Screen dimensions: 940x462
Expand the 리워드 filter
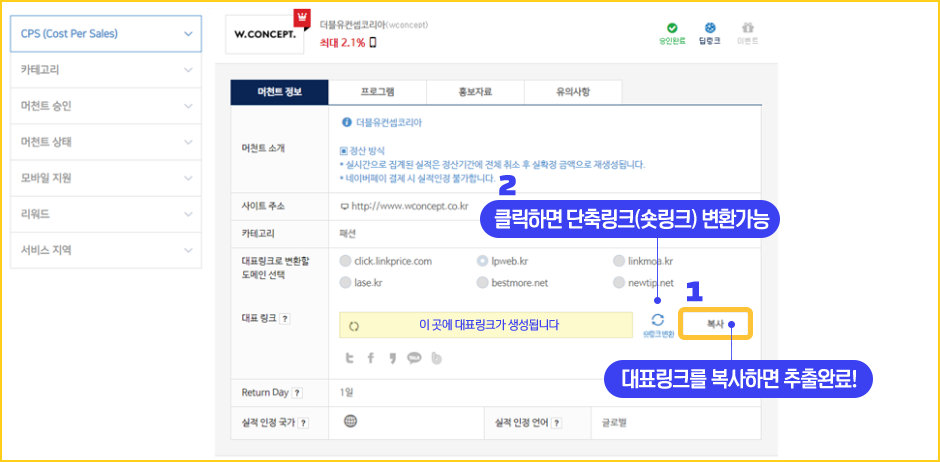pyautogui.click(x=106, y=214)
